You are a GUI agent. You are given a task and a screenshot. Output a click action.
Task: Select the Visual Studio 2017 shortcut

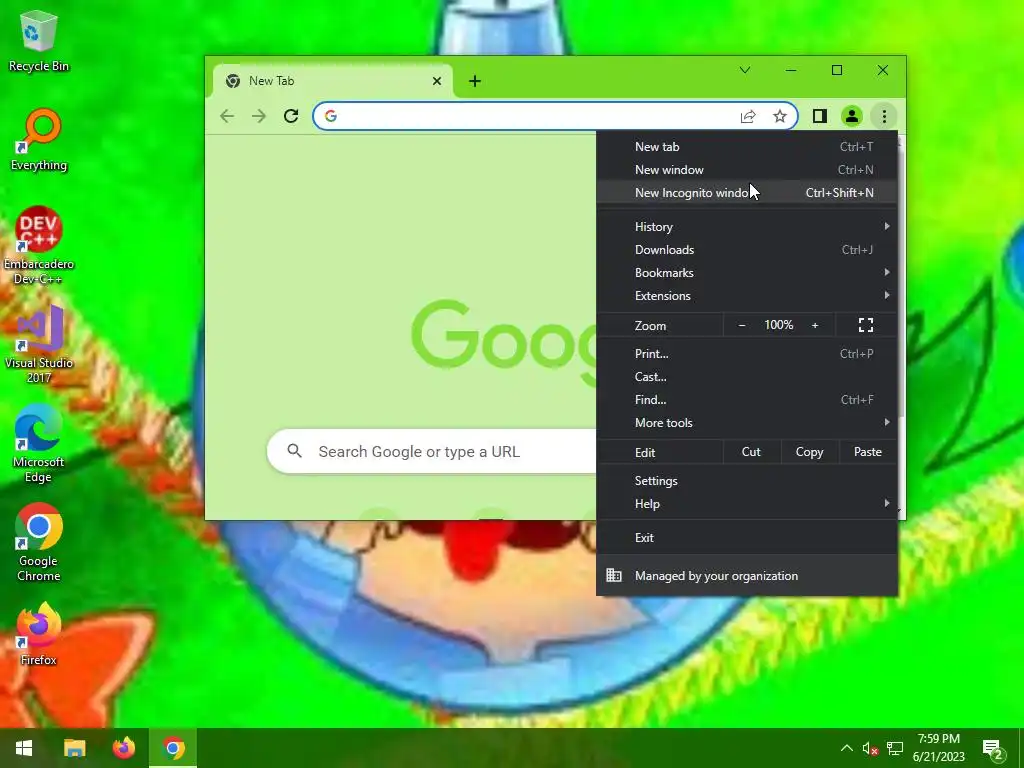39,345
